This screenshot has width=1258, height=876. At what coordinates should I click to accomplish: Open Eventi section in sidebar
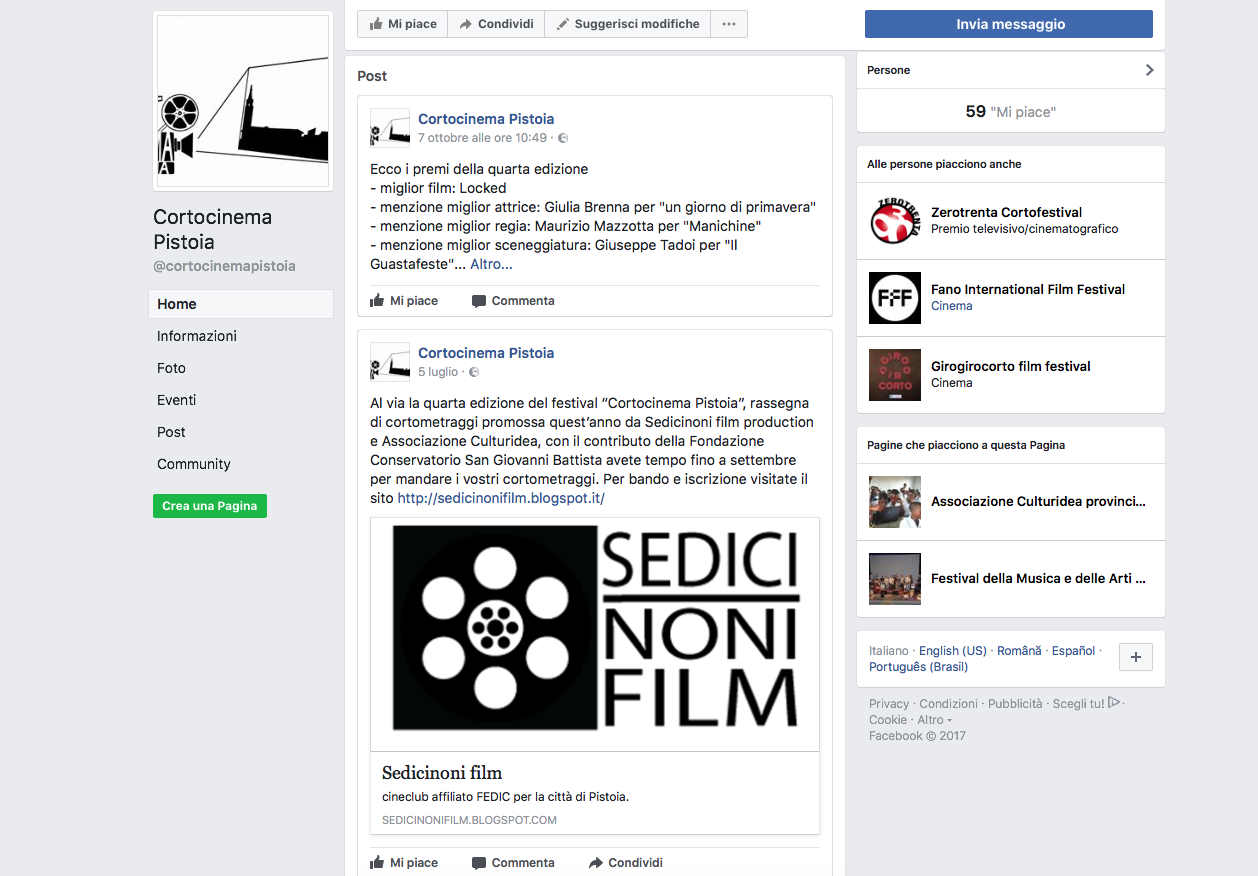pos(176,400)
